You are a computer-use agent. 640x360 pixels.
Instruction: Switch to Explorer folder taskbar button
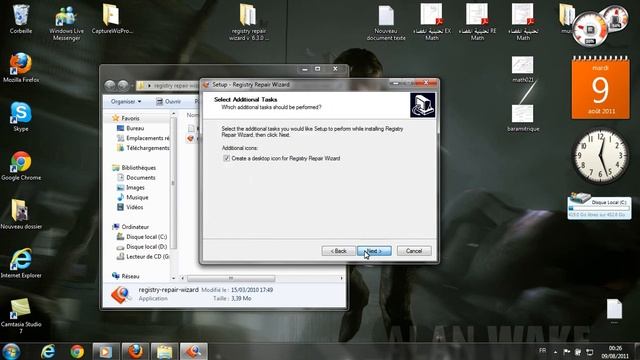164,351
